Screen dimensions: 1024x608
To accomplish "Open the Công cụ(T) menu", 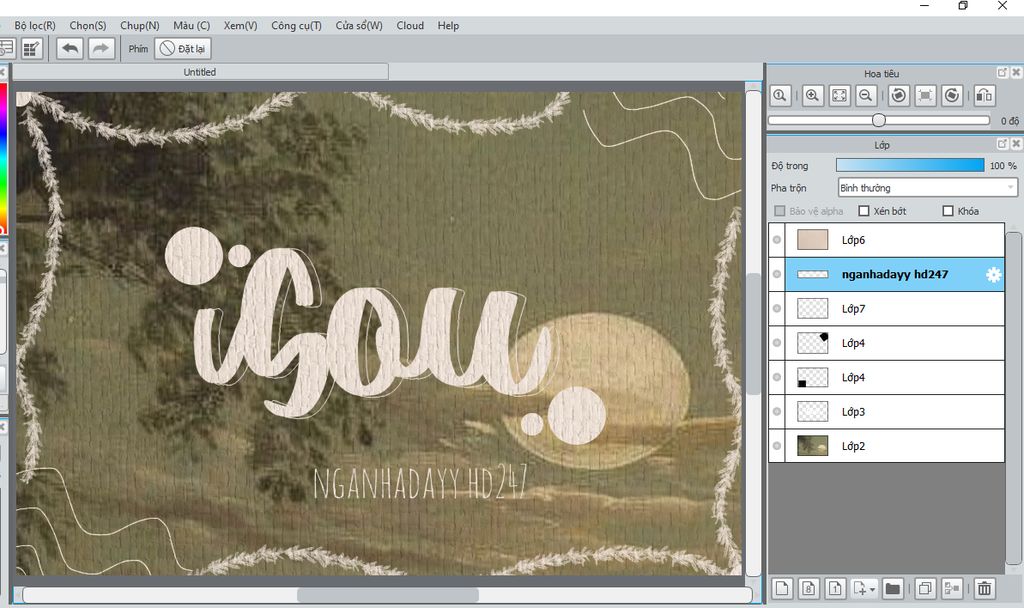I will (296, 25).
